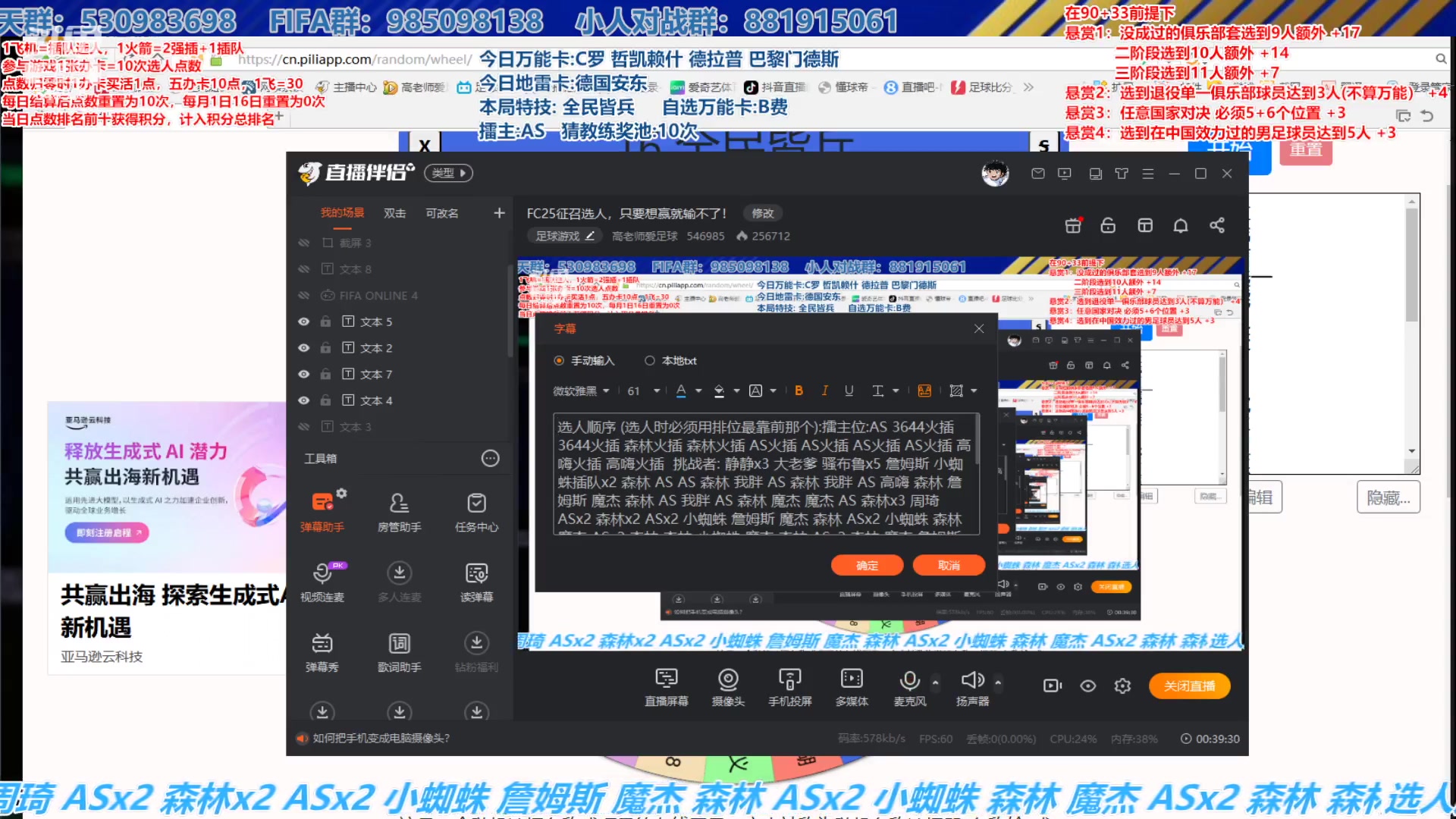Click 确定 to confirm subtitle
1456x819 pixels.
[867, 566]
